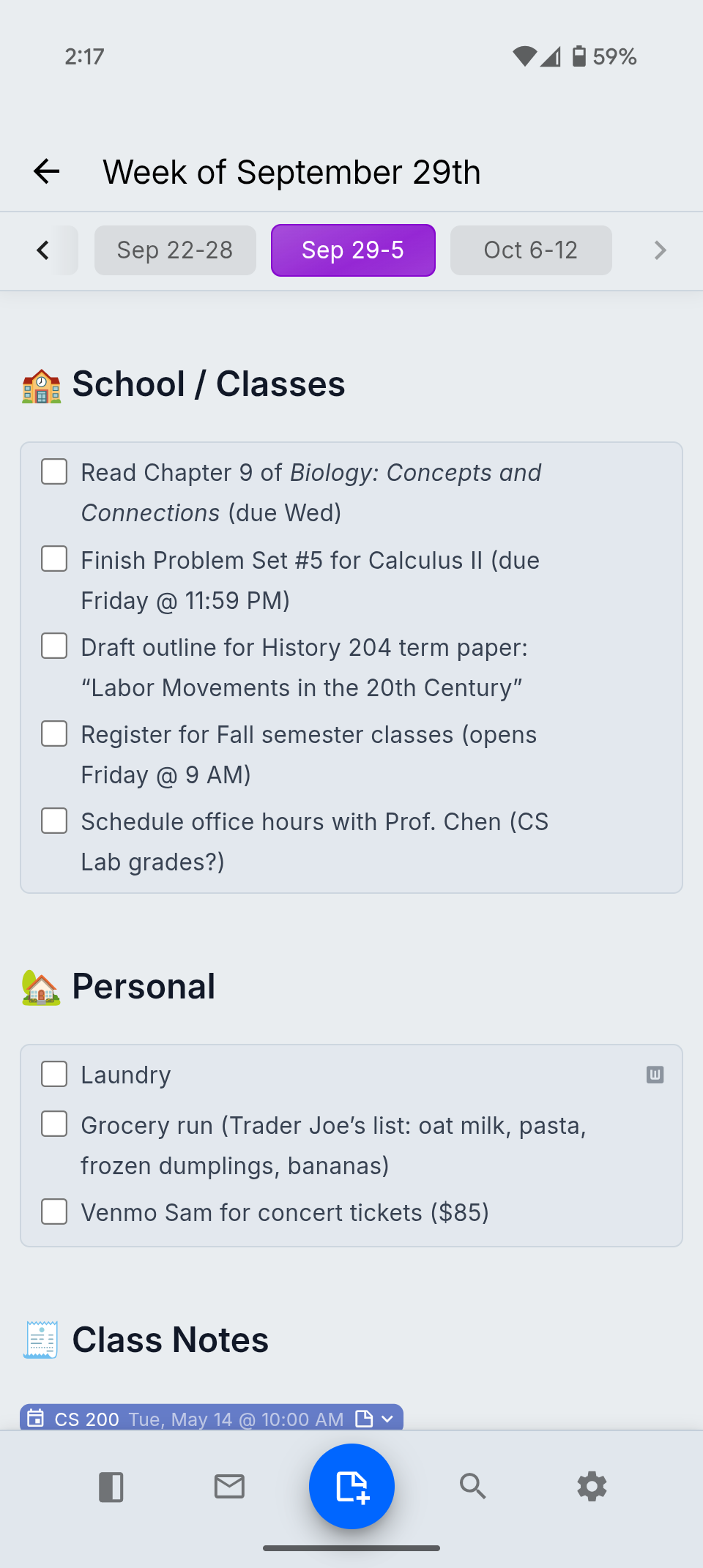Open the document icon next to CS 200 time

(364, 1418)
